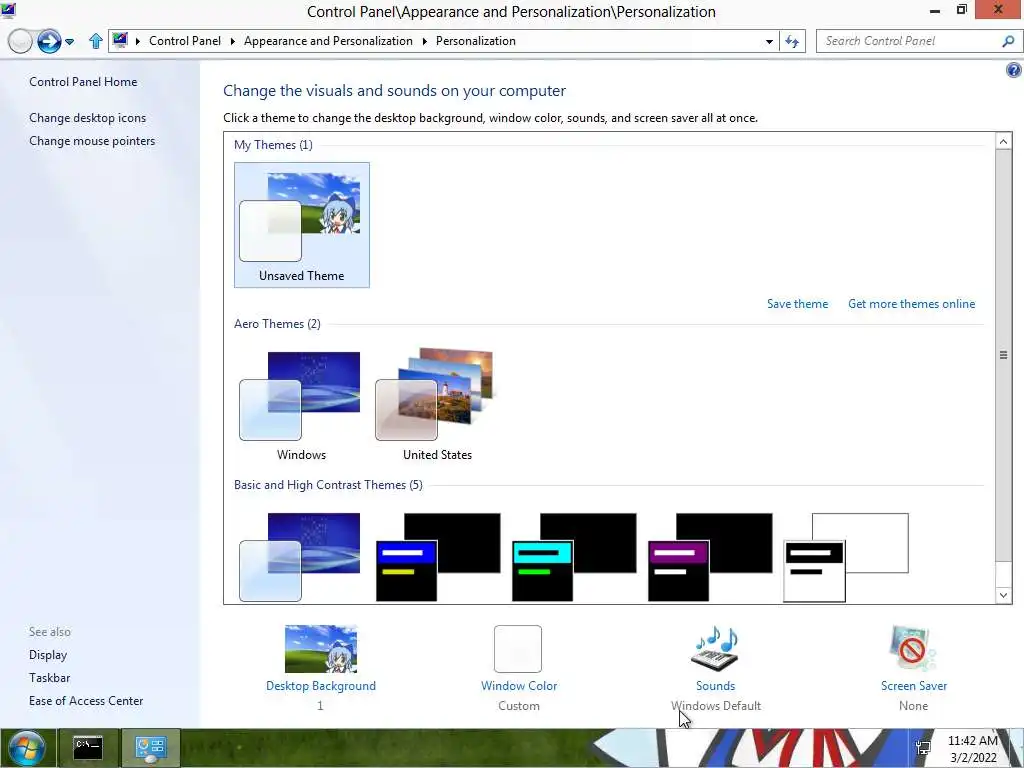1024x768 pixels.
Task: Open Screen Saver icon
Action: pos(913,648)
